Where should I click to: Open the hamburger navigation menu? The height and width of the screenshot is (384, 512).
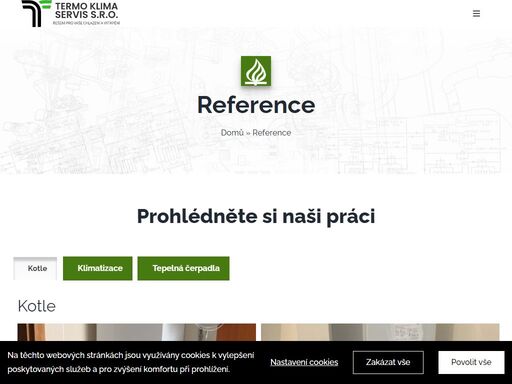(476, 14)
